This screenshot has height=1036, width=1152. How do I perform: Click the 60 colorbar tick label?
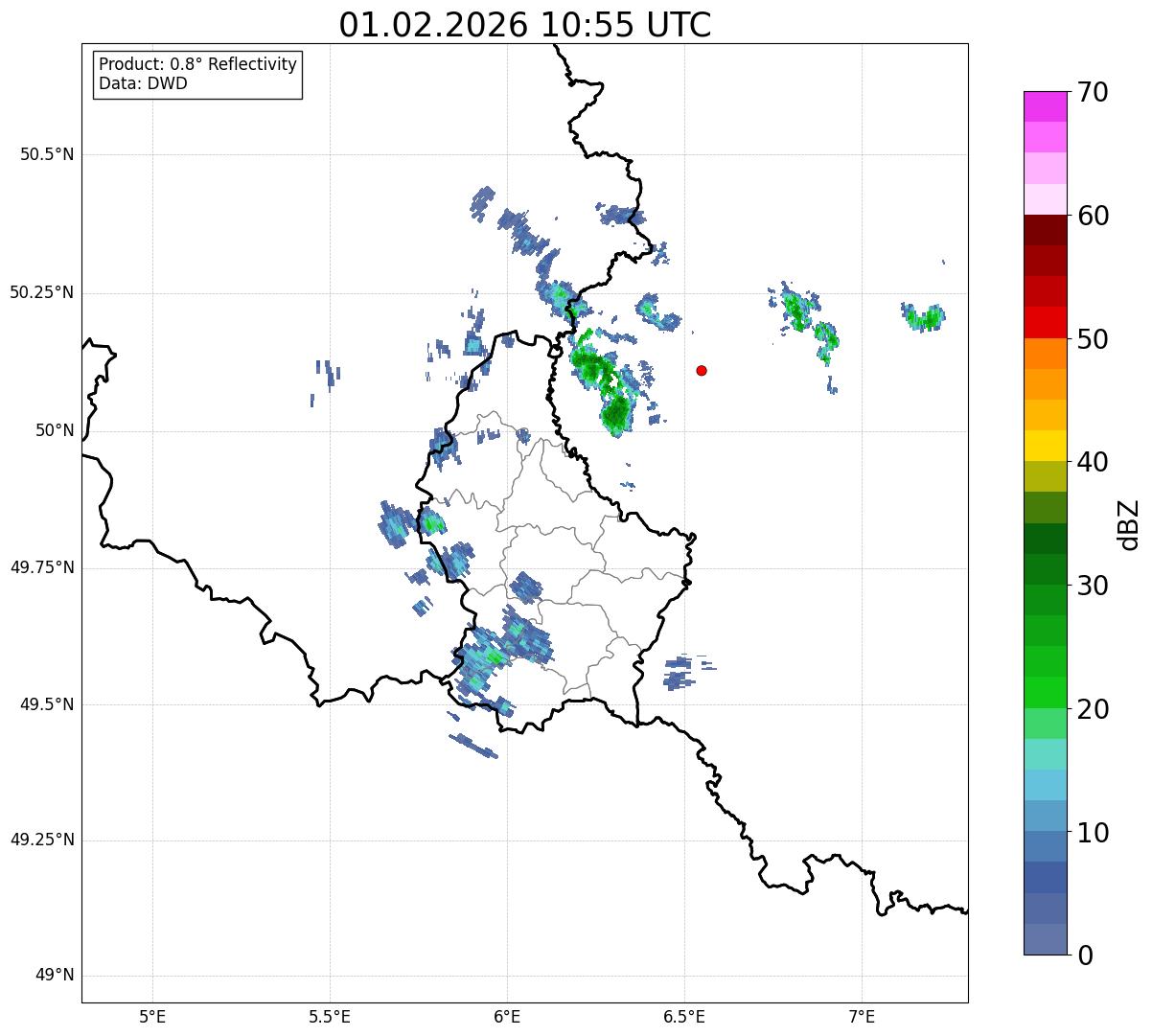click(1093, 216)
